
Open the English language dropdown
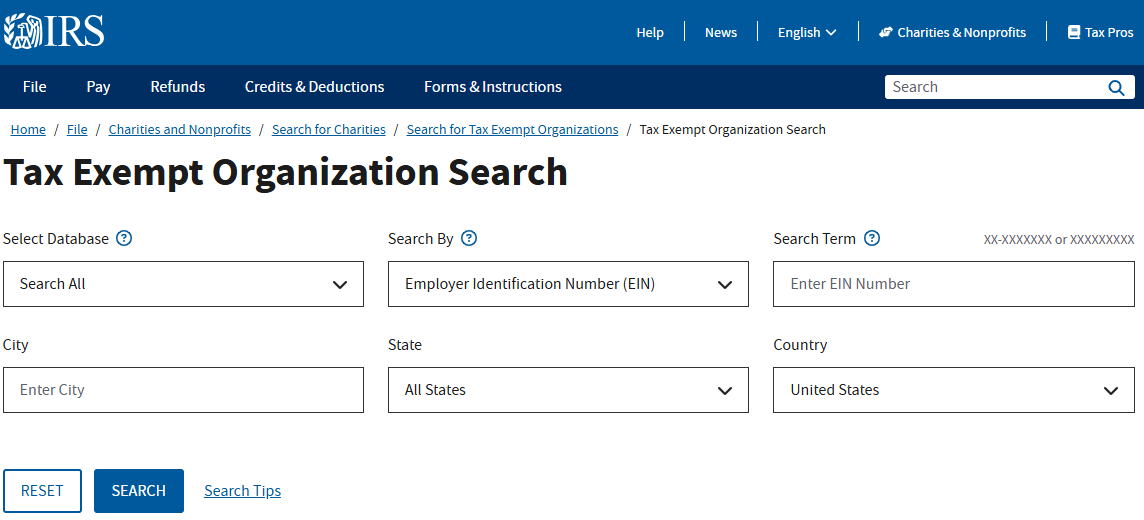(806, 32)
